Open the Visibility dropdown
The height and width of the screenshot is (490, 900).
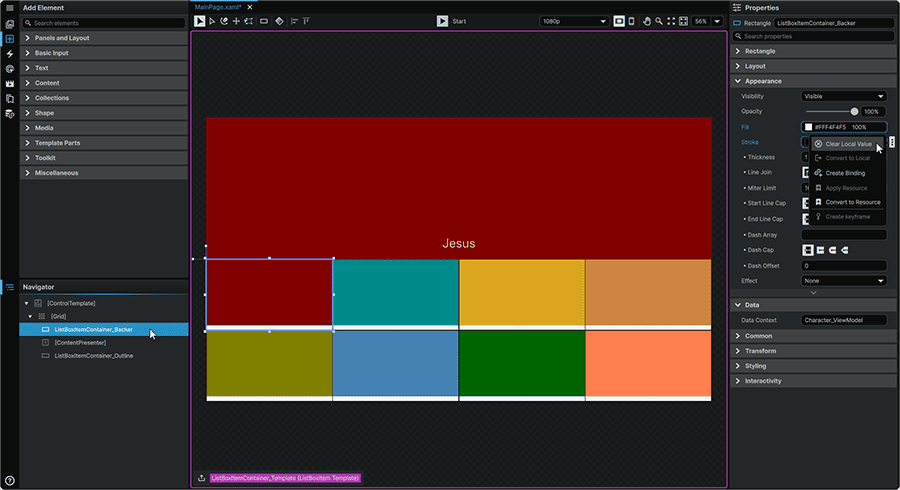click(x=844, y=96)
